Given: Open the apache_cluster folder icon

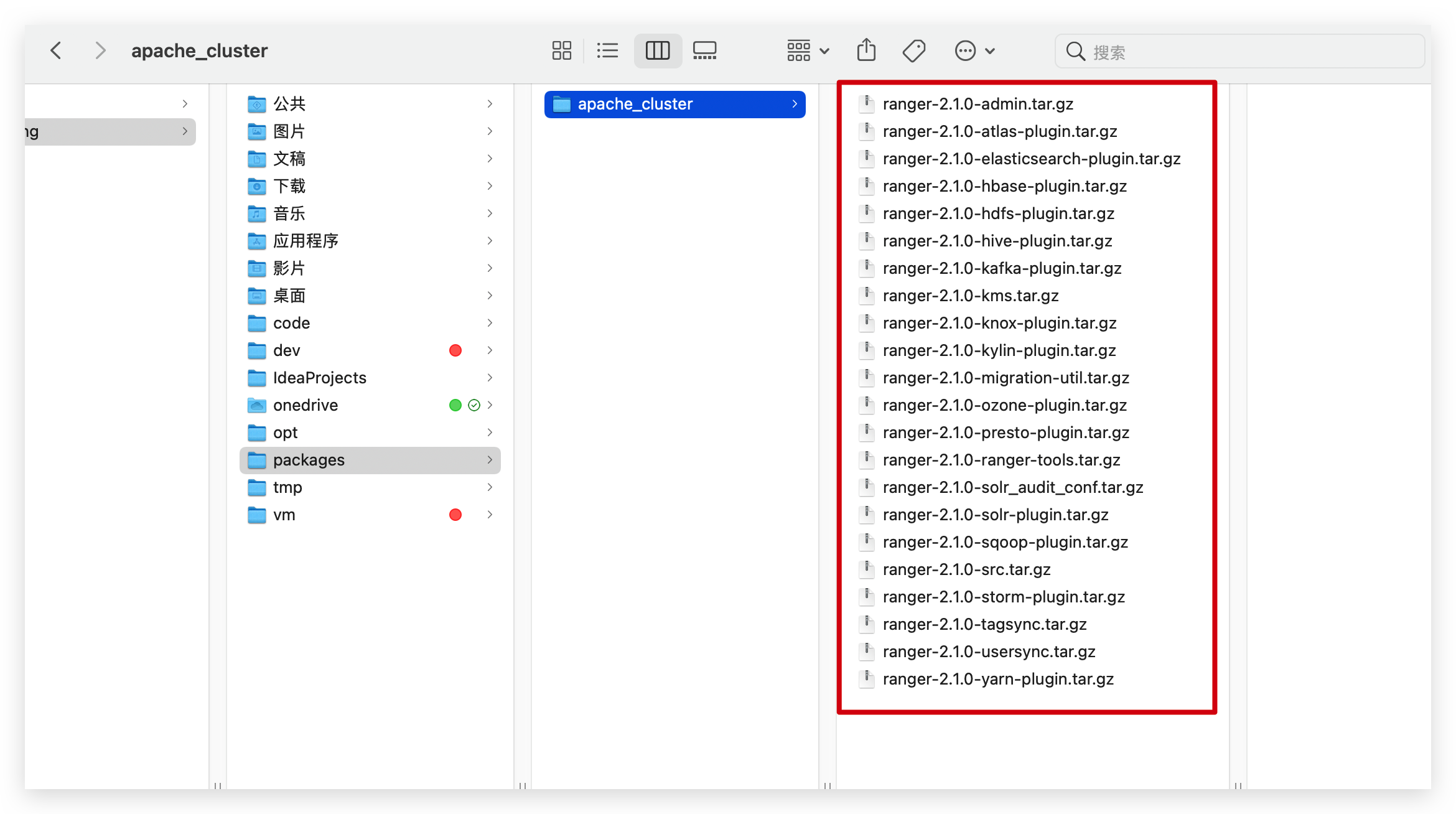Looking at the screenshot, I should click(x=560, y=104).
